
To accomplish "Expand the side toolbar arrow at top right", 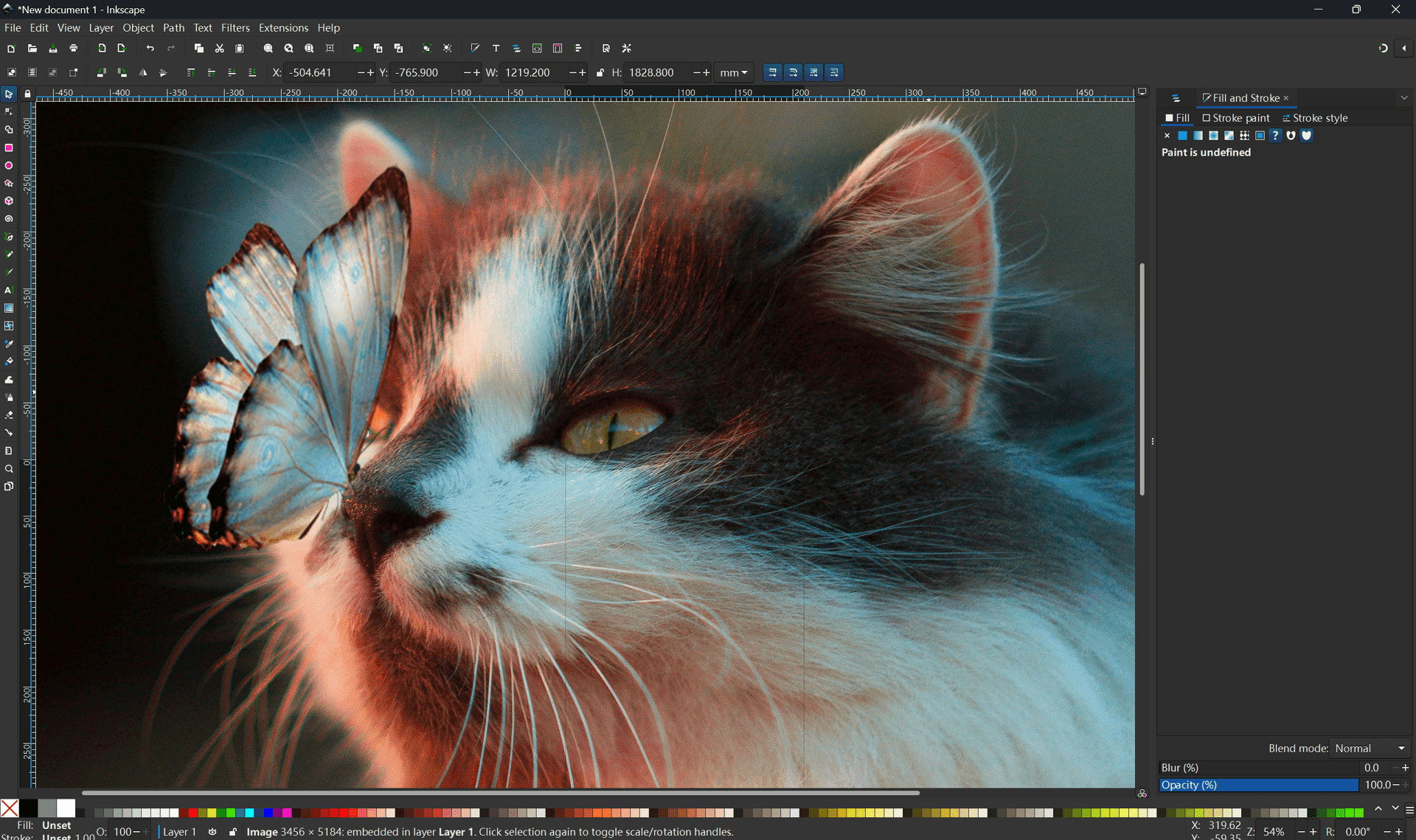I will point(1403,48).
